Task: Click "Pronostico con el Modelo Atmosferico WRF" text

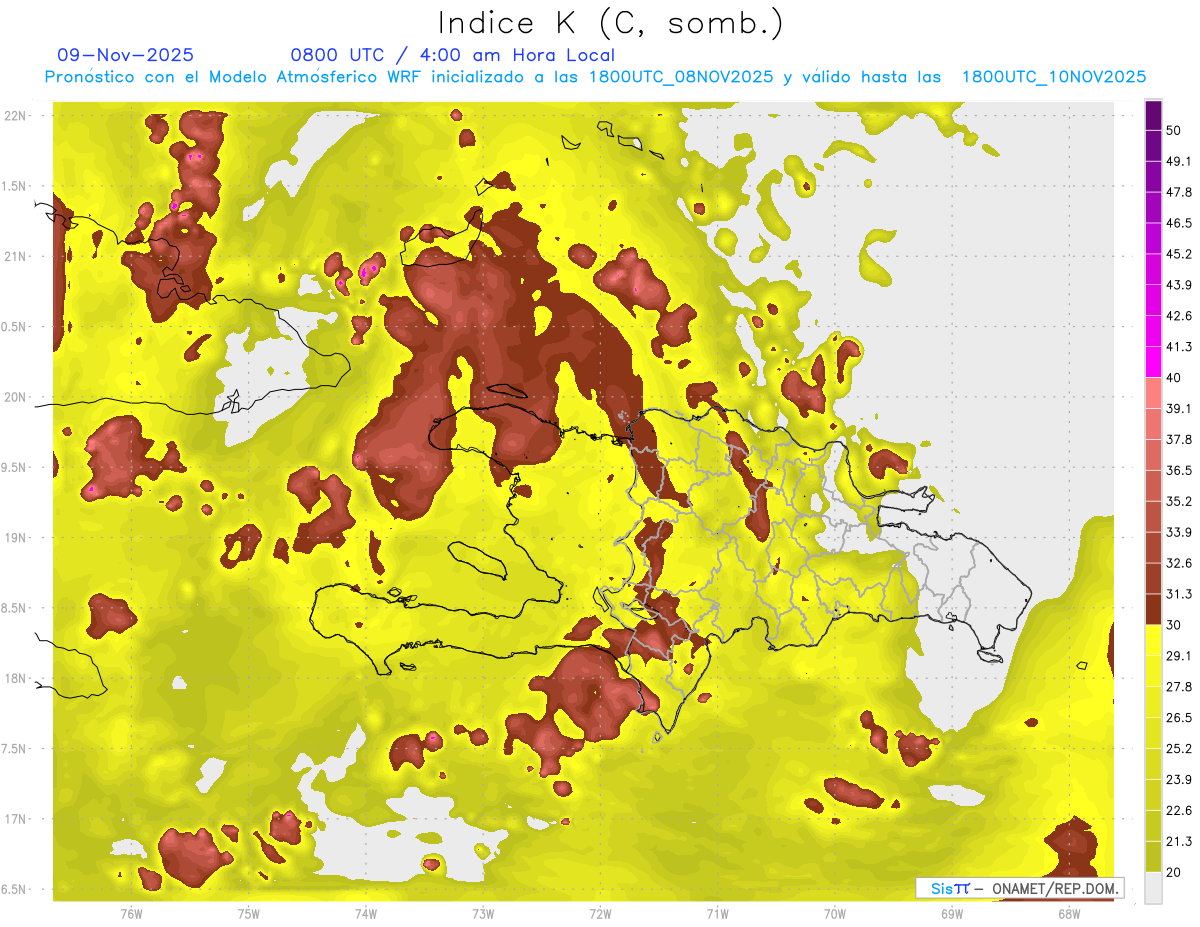Action: (x=236, y=77)
